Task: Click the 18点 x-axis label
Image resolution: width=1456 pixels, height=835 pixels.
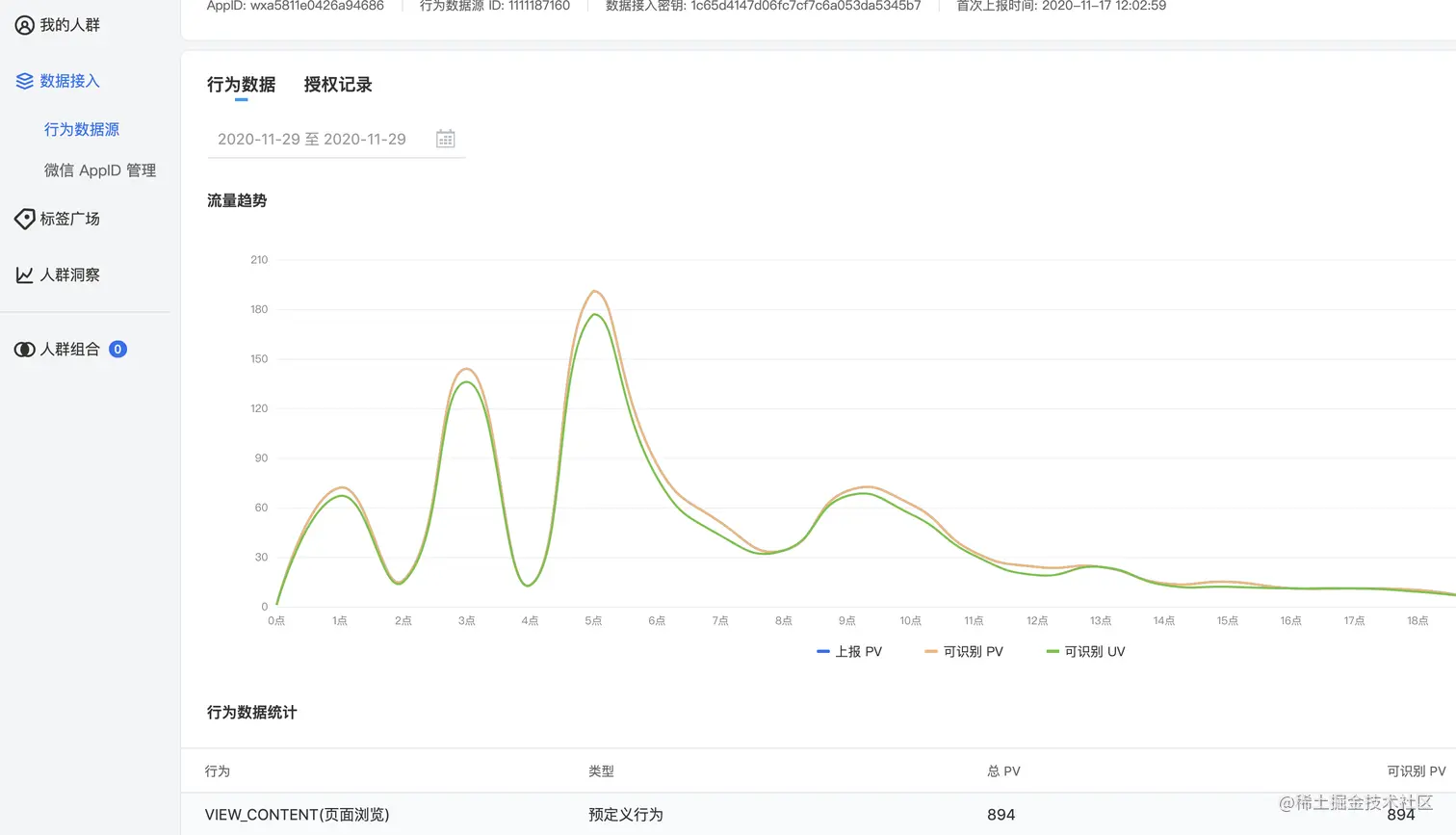Action: pos(1417,621)
